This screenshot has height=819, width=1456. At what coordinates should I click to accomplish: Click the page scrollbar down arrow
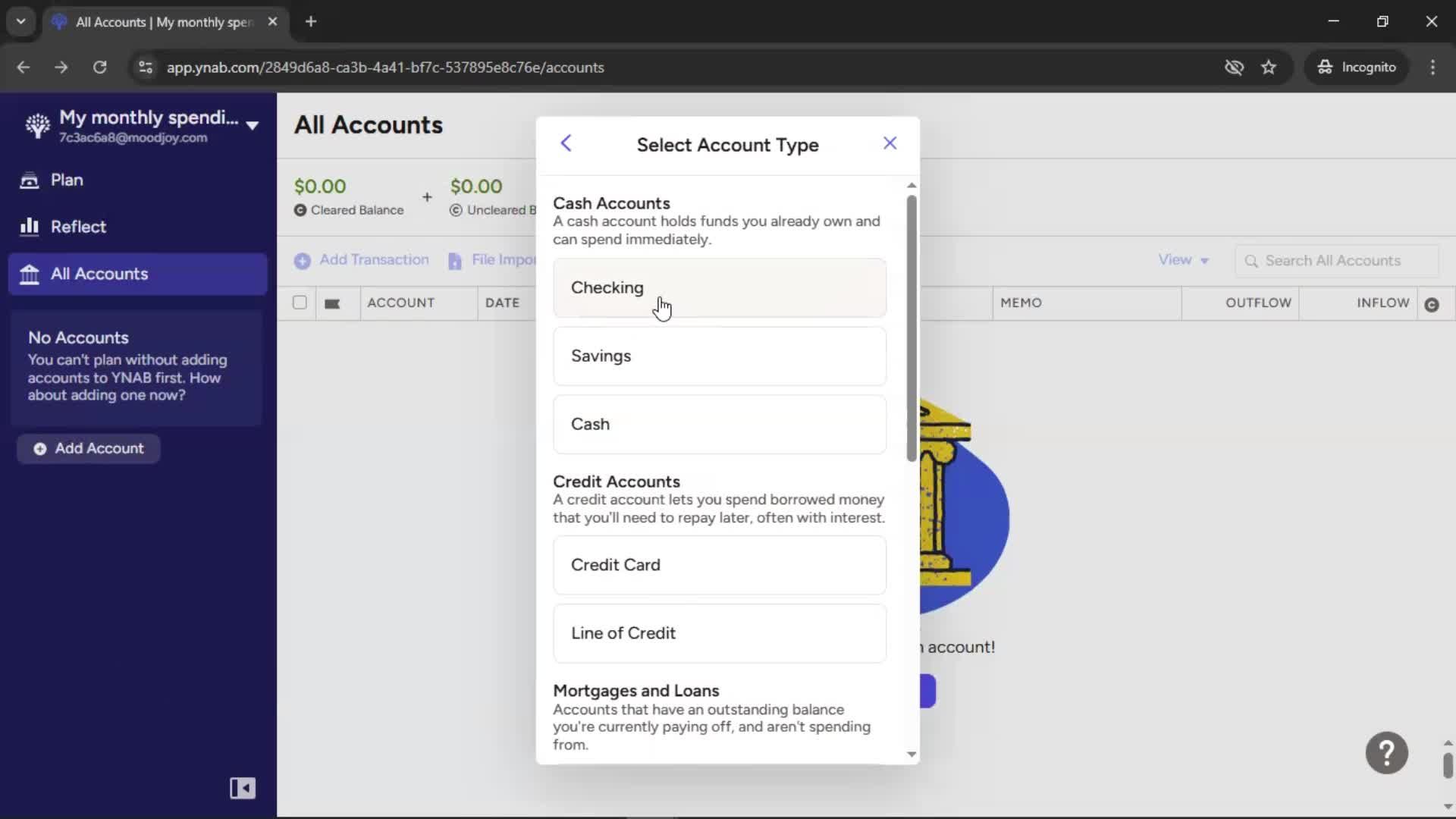(1448, 806)
